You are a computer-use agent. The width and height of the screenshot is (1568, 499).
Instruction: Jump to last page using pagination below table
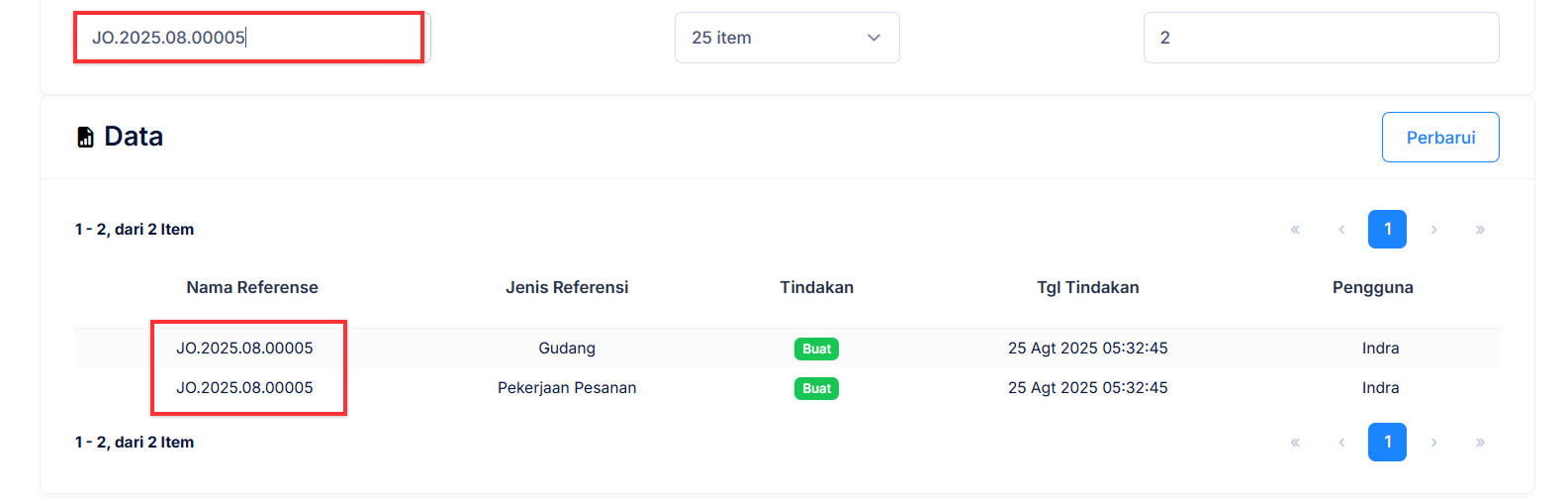[x=1480, y=443]
